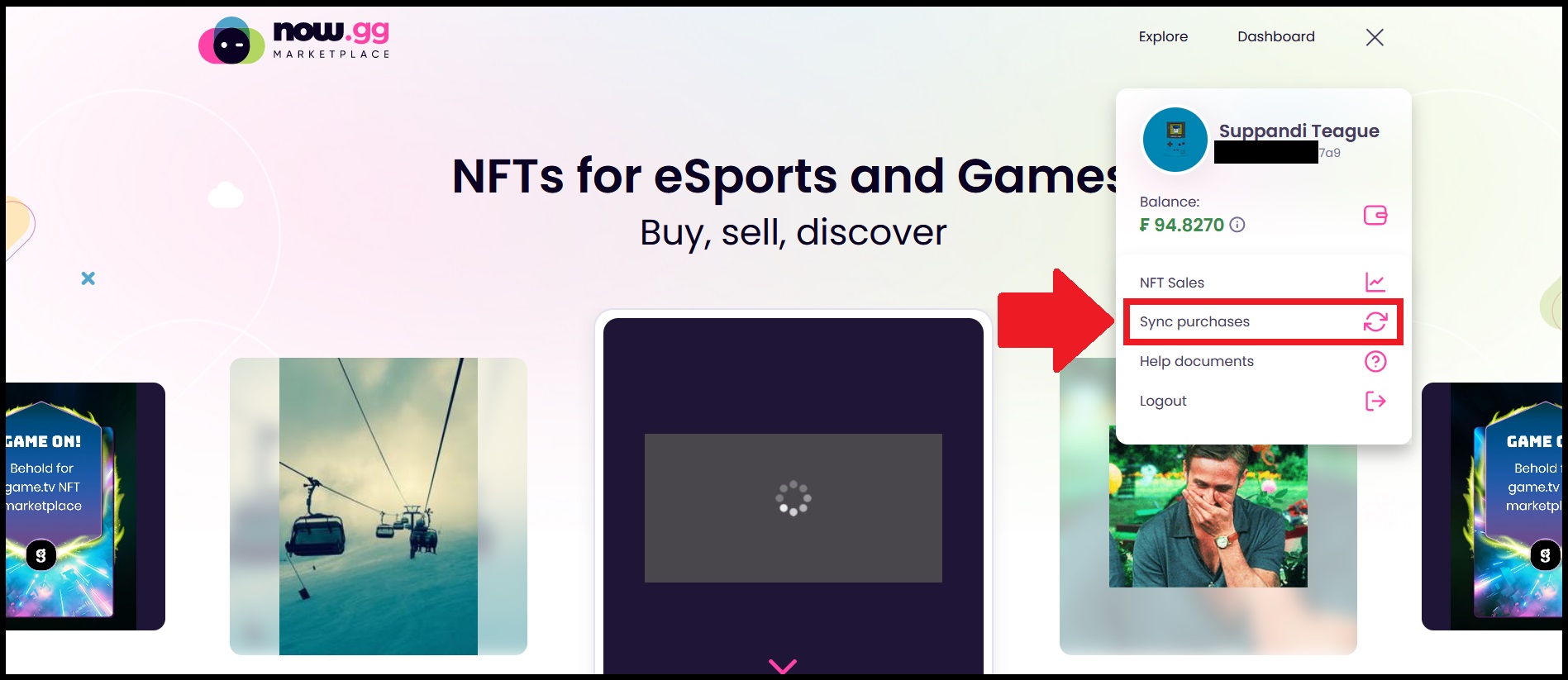Select the ski lift NFT thumbnail

click(x=379, y=506)
